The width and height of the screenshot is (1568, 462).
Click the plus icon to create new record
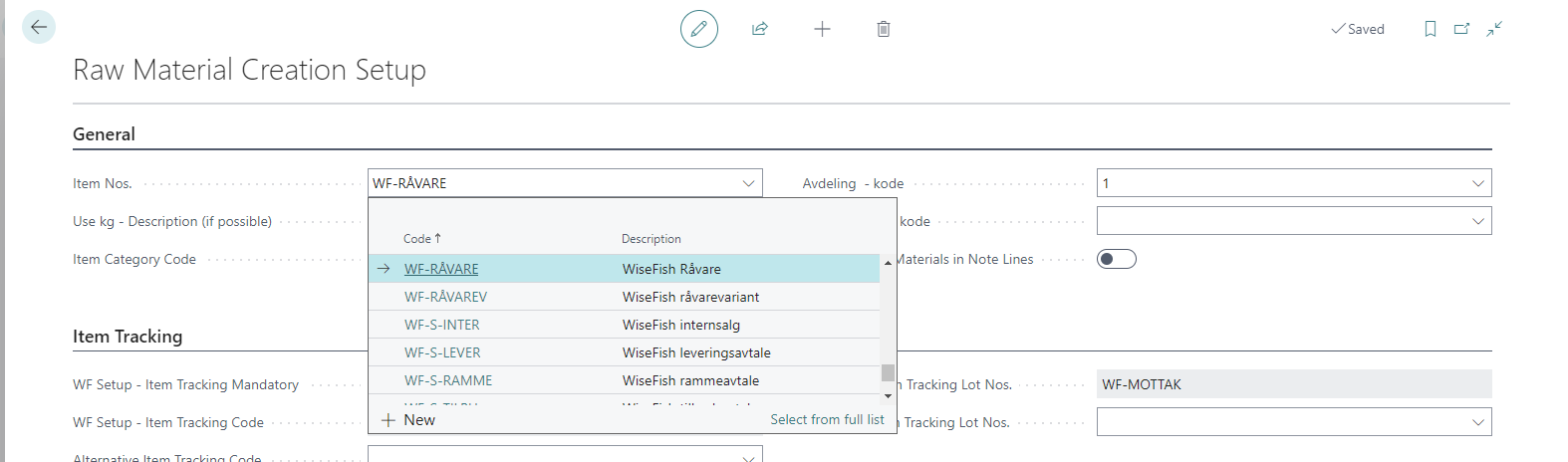822,29
